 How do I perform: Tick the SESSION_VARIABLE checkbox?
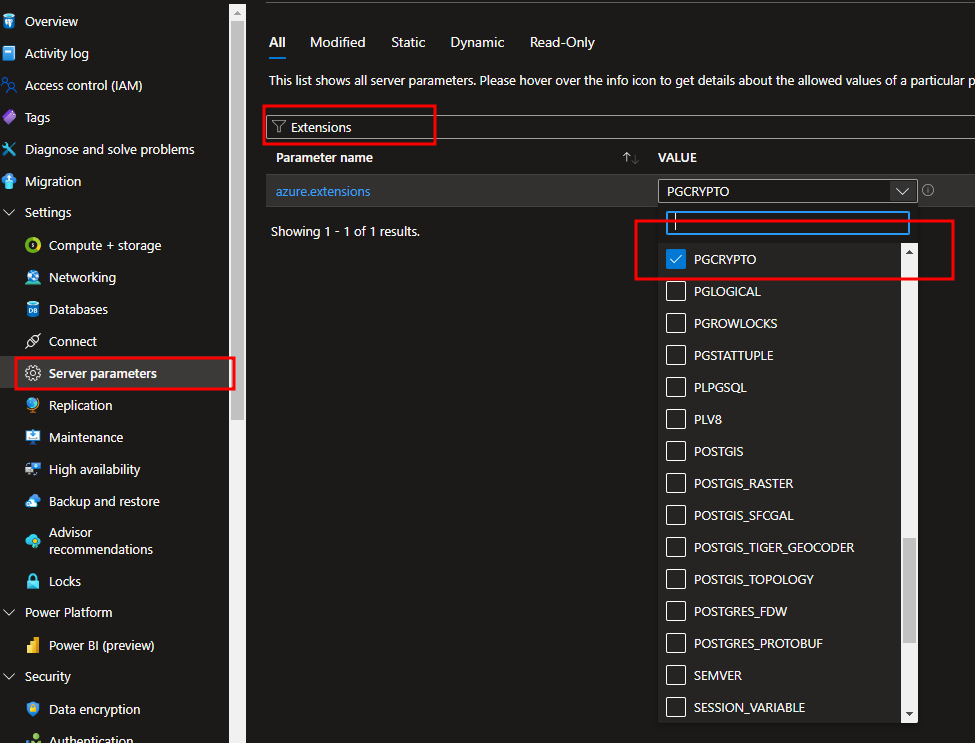(x=676, y=708)
